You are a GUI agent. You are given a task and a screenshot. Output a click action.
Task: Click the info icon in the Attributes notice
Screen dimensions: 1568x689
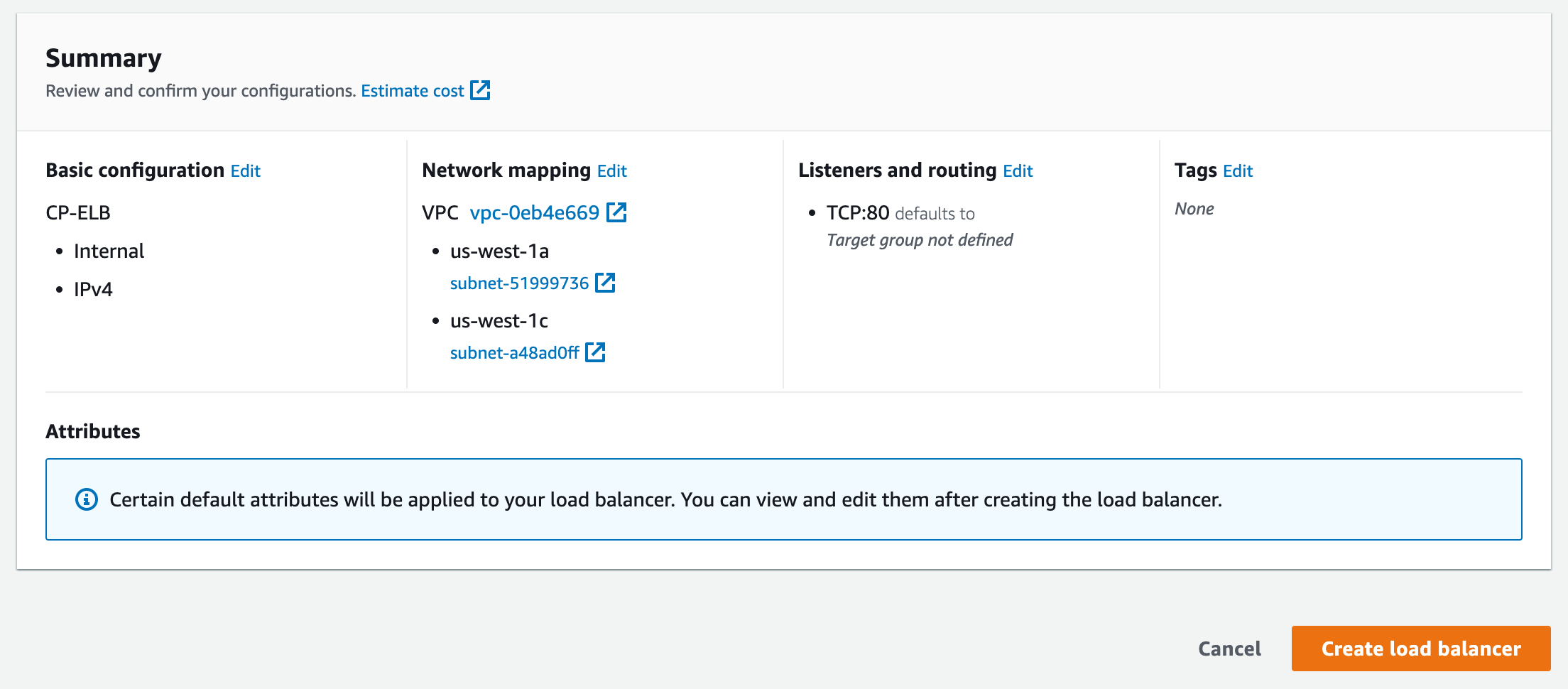(86, 499)
